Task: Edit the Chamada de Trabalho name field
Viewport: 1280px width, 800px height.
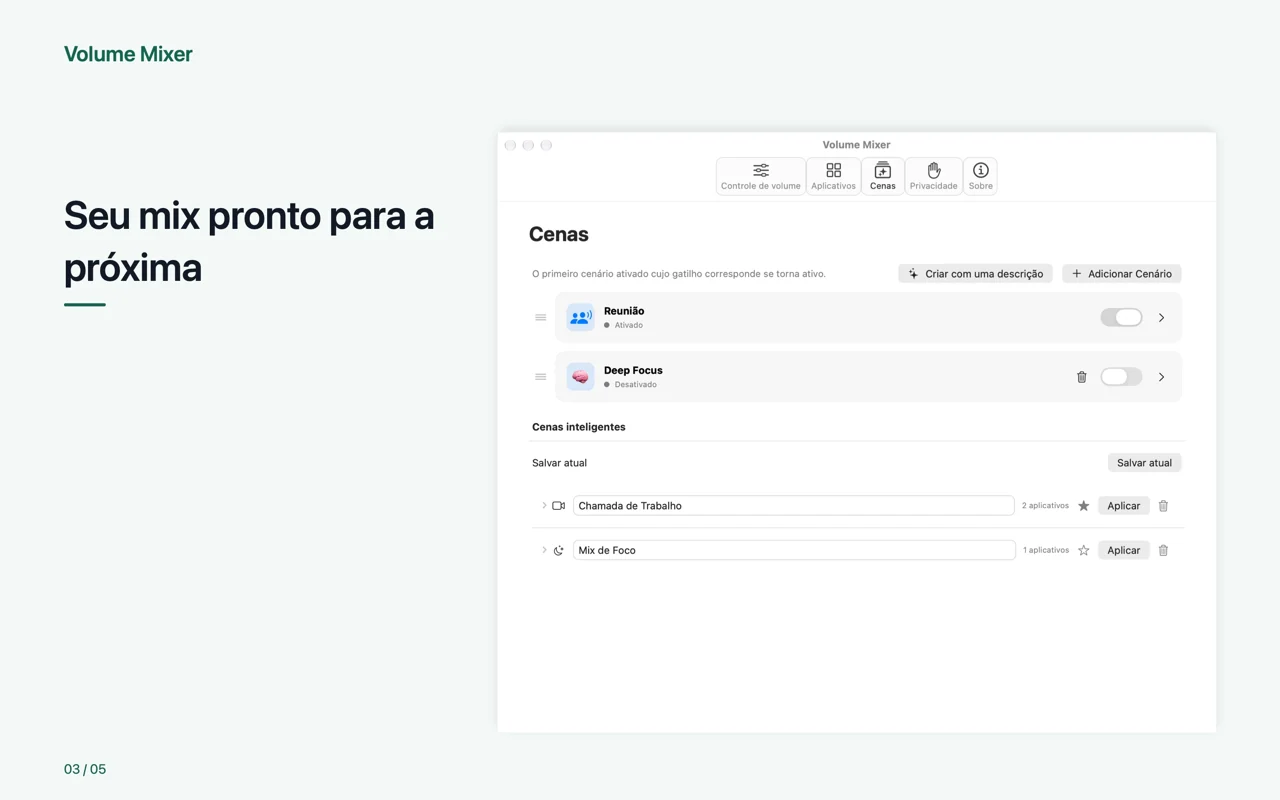Action: (x=794, y=506)
